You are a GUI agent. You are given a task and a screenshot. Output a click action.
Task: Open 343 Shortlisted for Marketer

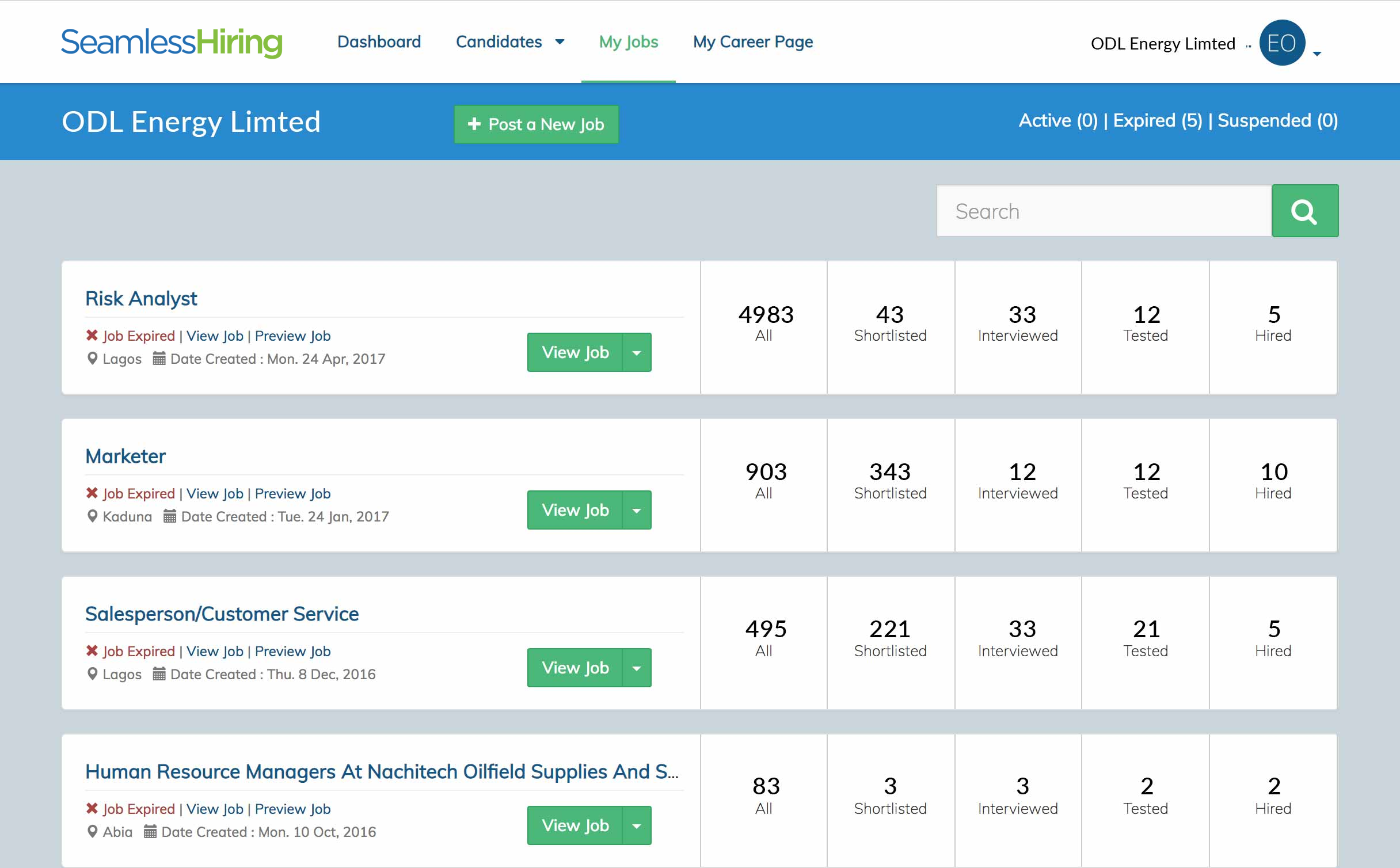click(x=890, y=481)
